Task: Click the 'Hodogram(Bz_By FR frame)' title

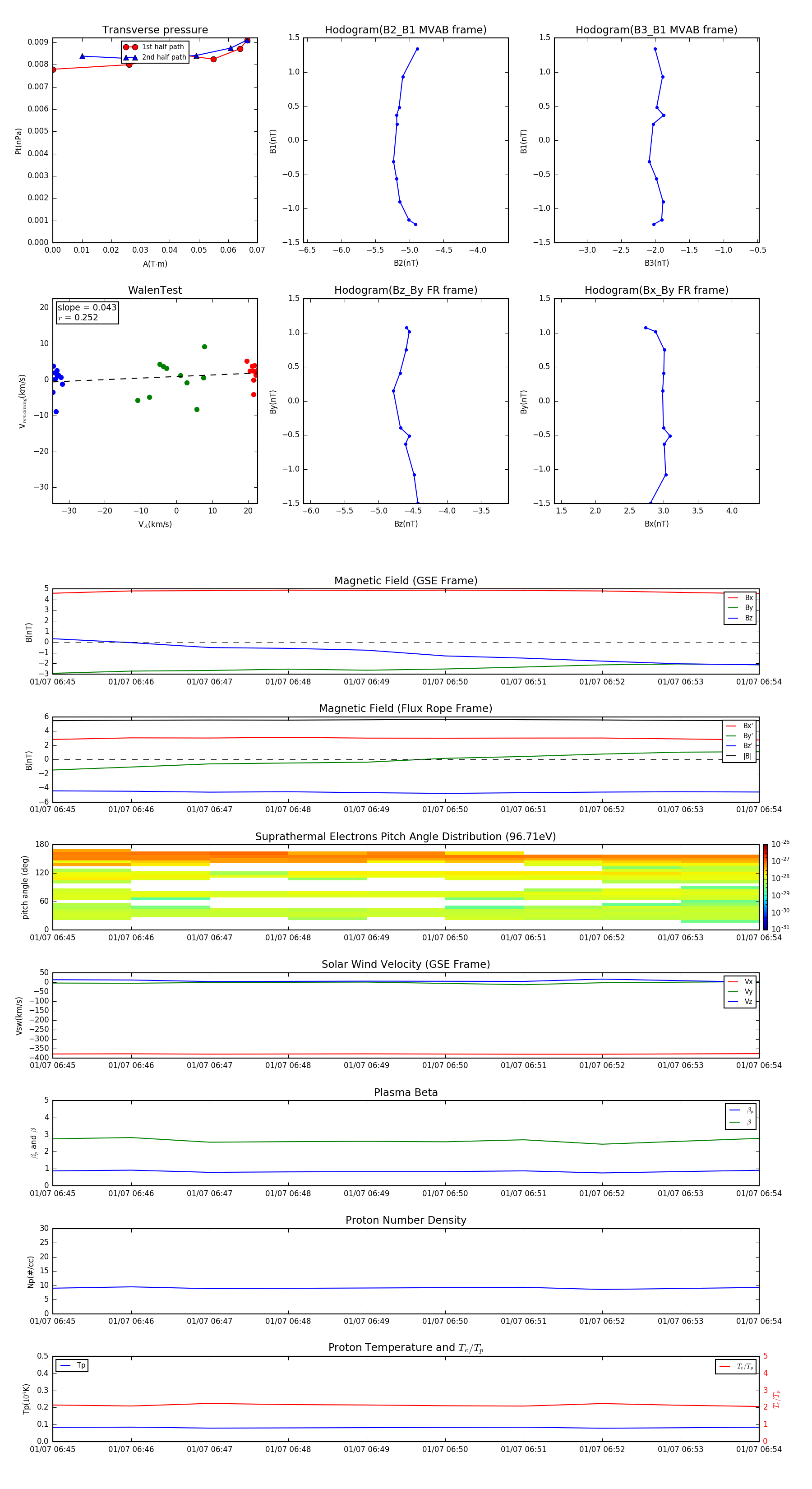Action: click(406, 290)
